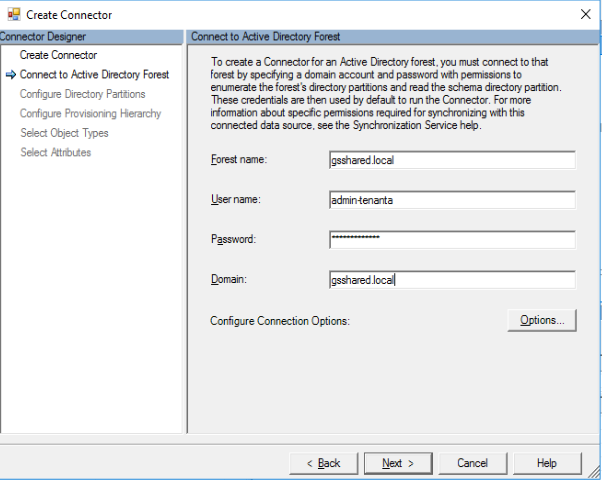Click into the Password field
Viewport: 602px width, 480px height.
(x=451, y=240)
